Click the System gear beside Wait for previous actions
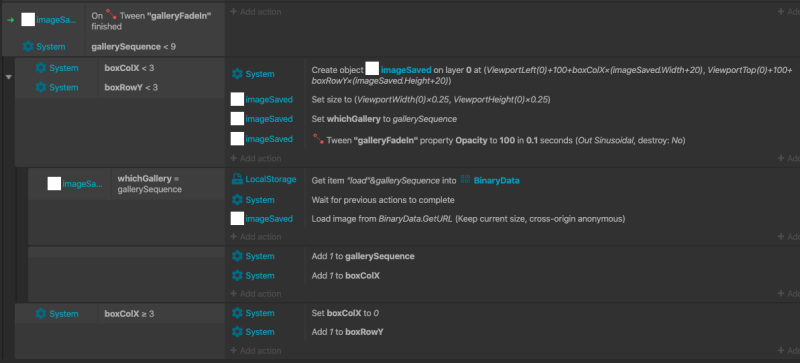 point(237,199)
